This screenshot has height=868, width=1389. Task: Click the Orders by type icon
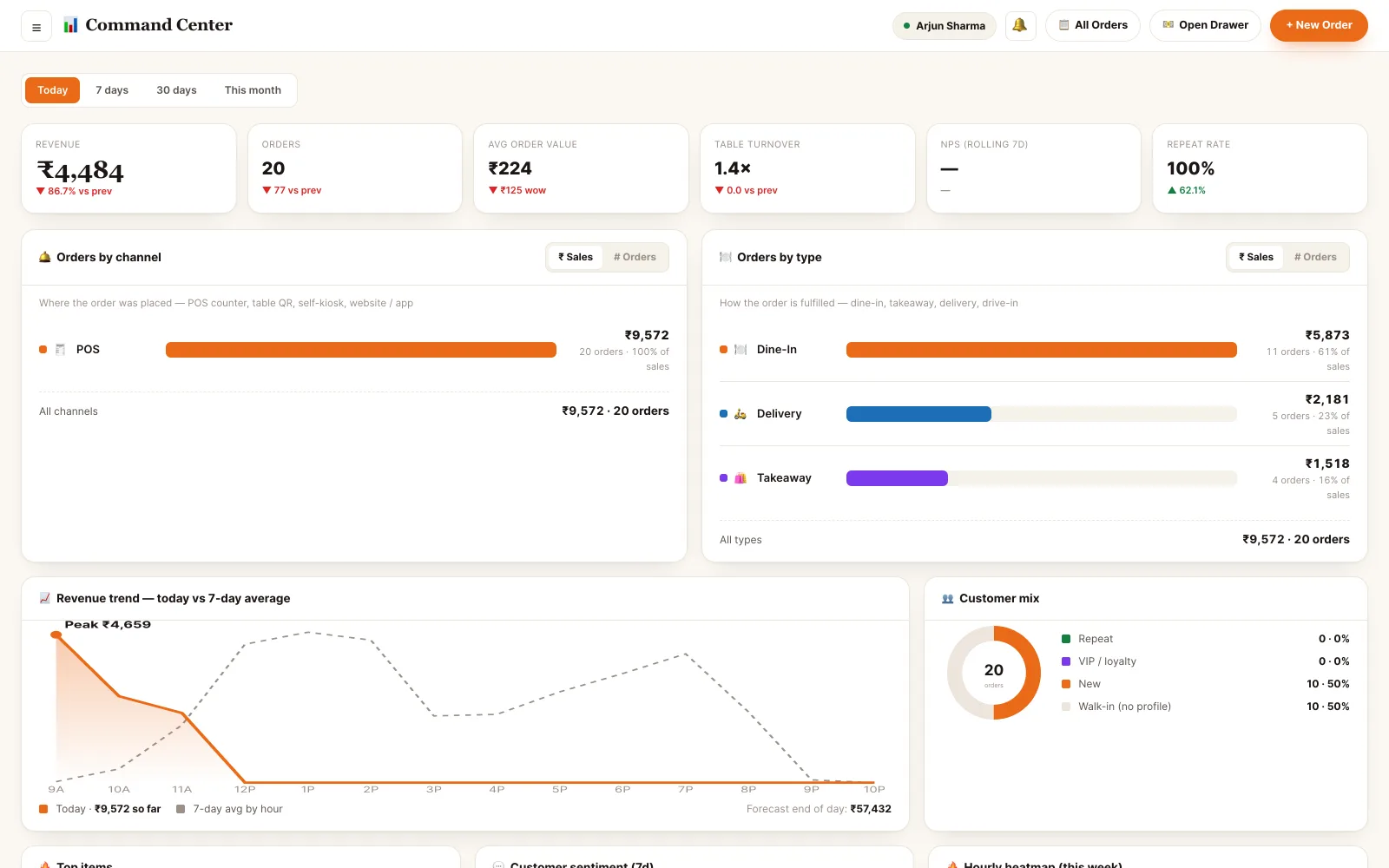click(726, 257)
